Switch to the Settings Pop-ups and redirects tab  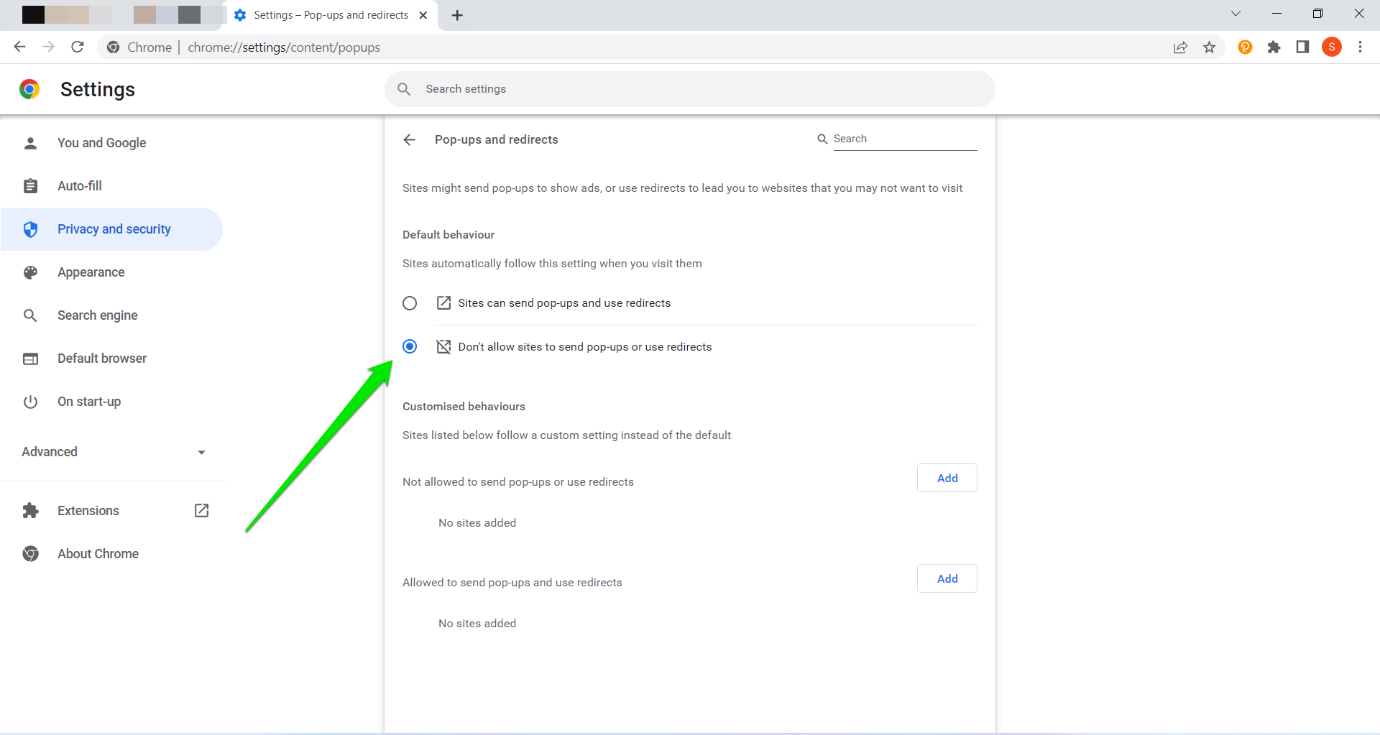329,15
